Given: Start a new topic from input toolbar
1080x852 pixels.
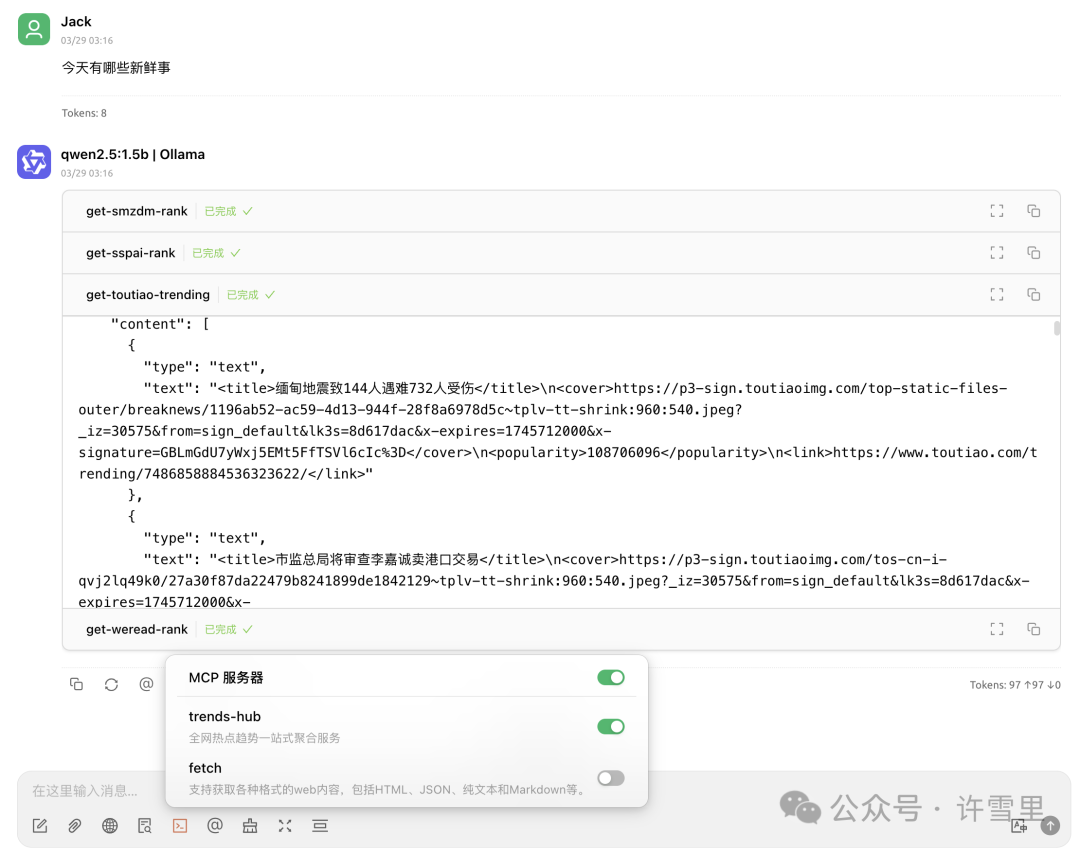Looking at the screenshot, I should (40, 825).
